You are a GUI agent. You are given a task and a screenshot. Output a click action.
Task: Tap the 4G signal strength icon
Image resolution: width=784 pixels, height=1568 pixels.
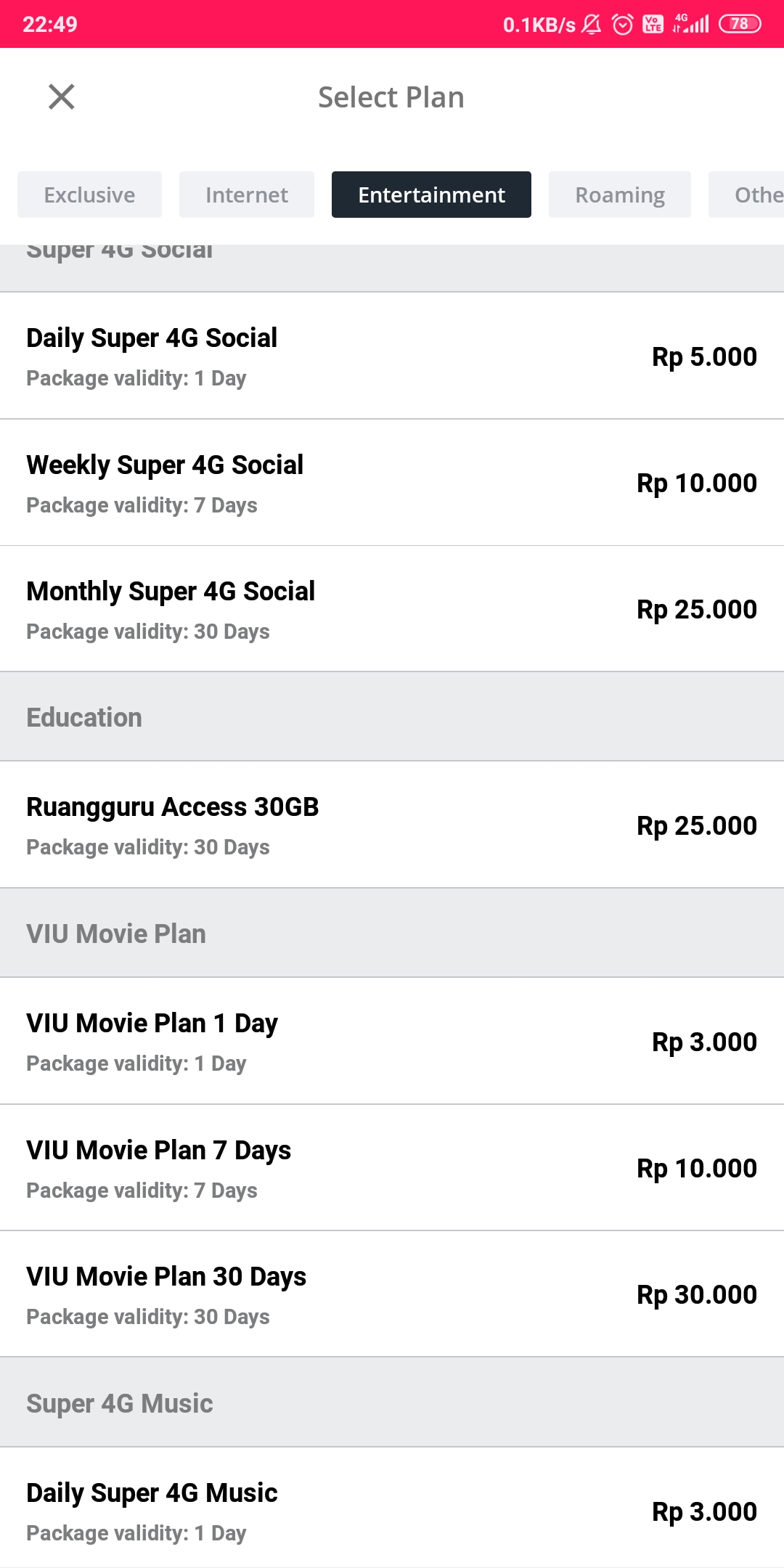coord(690,24)
